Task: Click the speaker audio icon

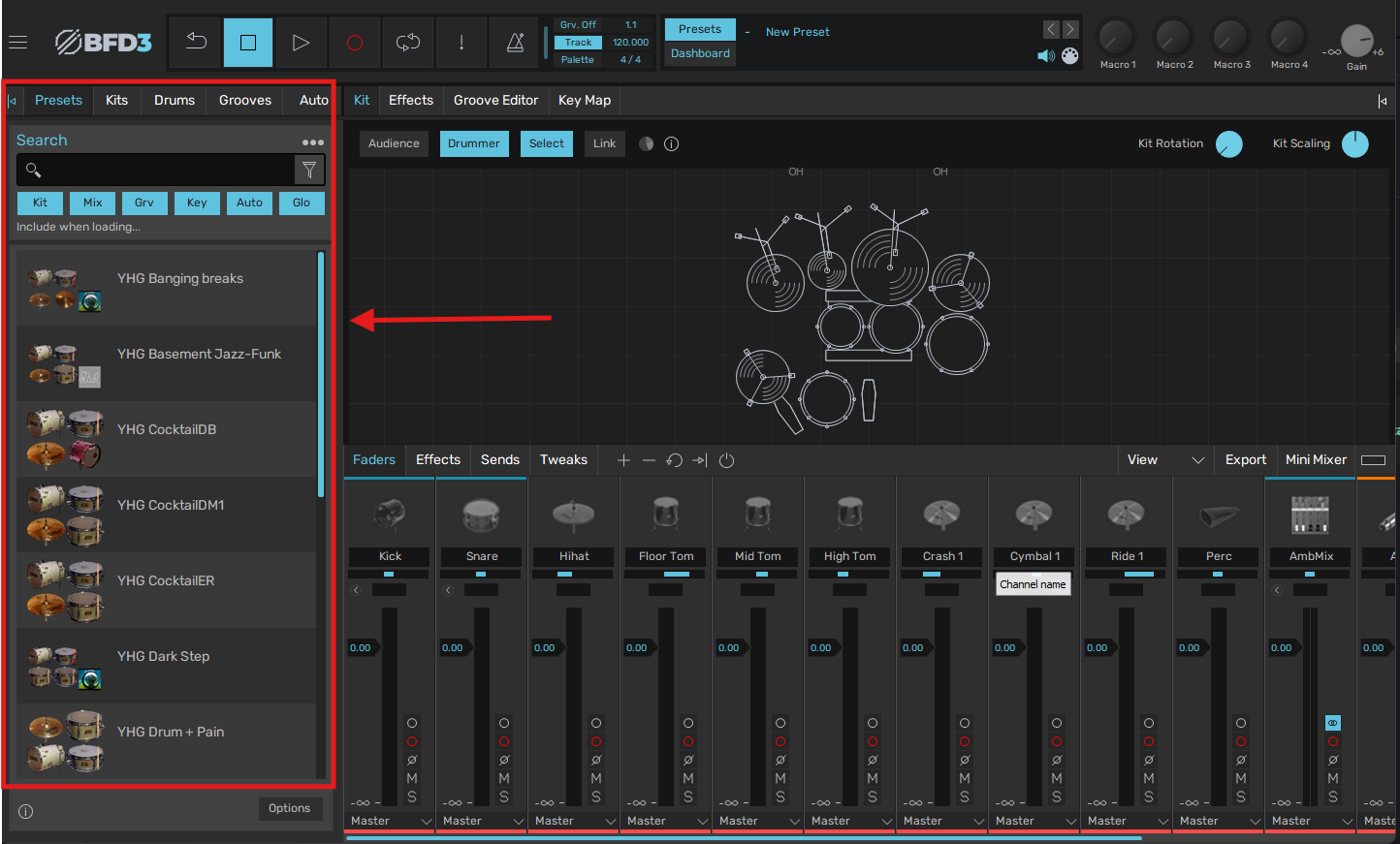Action: [x=1046, y=56]
